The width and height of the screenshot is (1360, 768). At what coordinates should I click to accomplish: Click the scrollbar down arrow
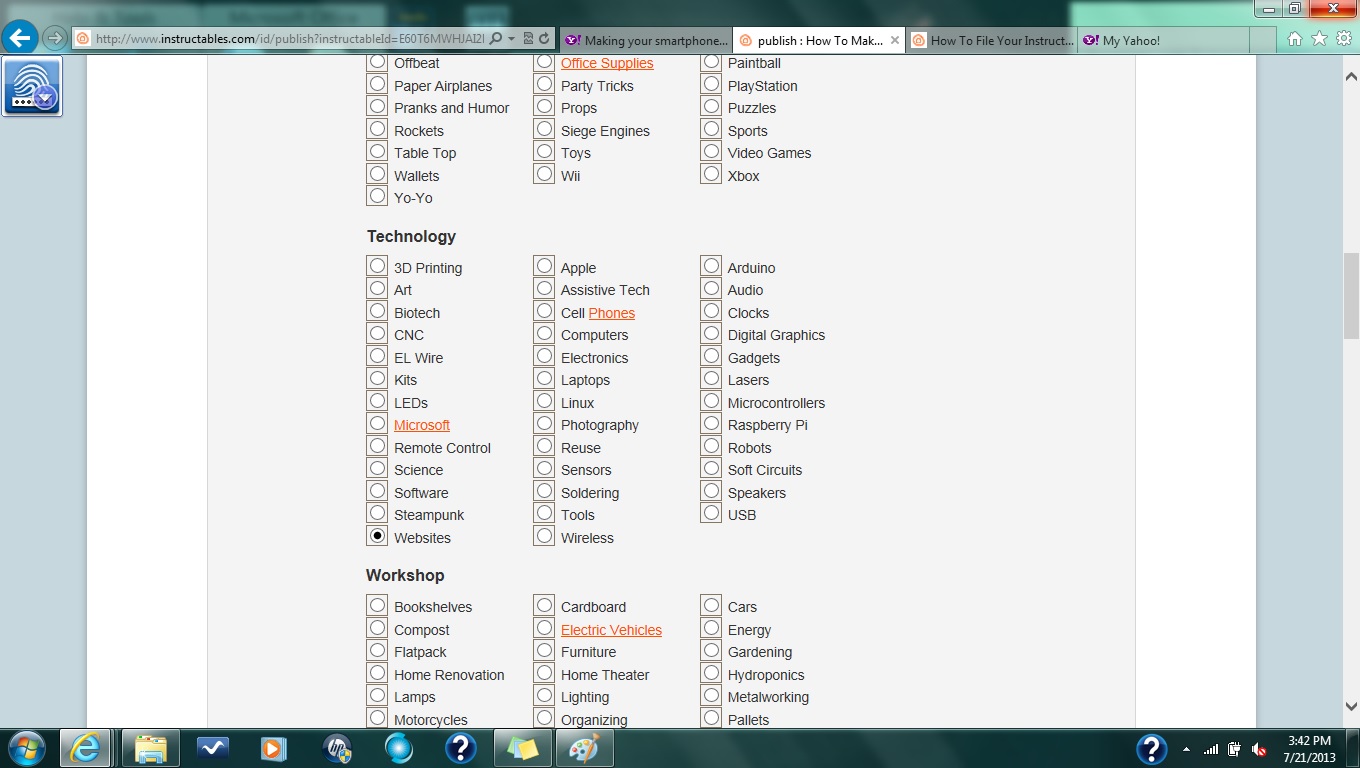click(1351, 706)
